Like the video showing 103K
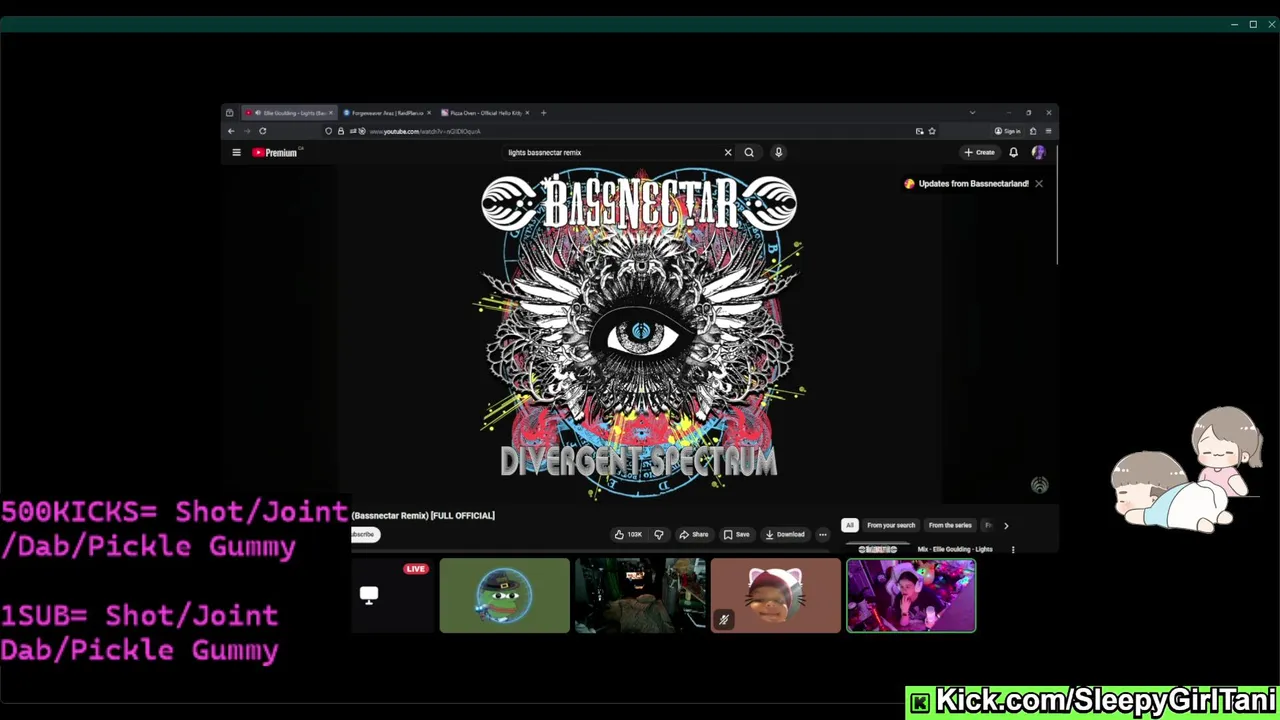 point(628,534)
